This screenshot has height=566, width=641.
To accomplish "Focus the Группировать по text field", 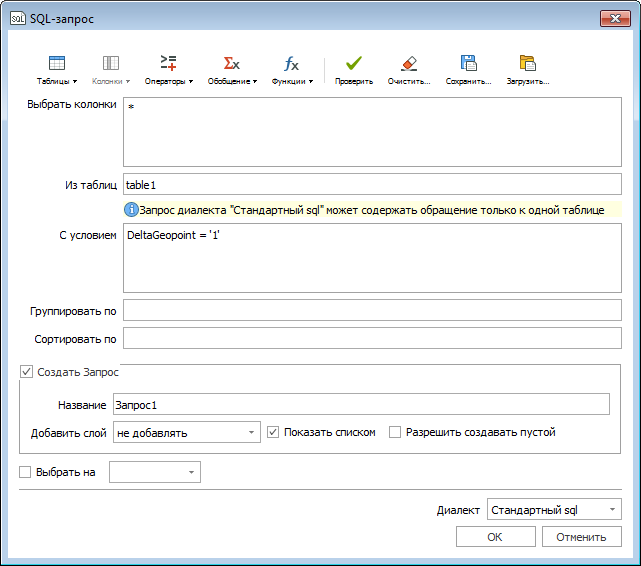I will [371, 311].
